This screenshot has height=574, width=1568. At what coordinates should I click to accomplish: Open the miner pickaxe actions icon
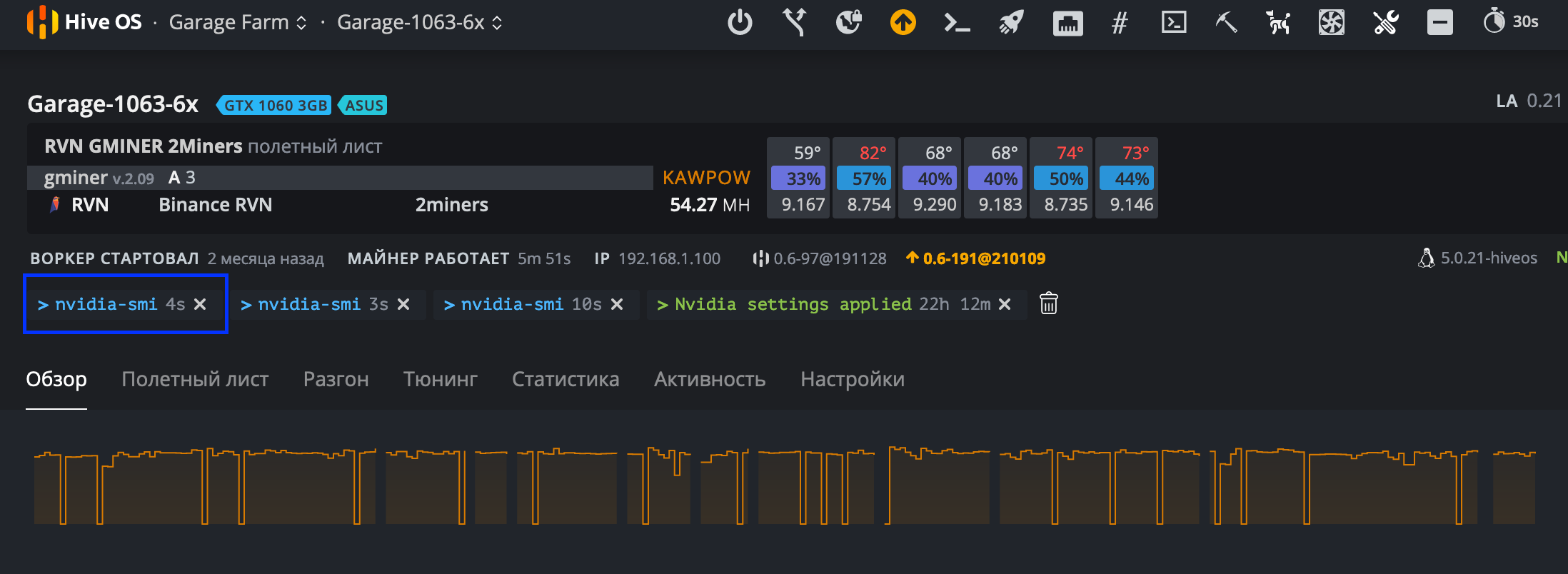[x=1225, y=22]
